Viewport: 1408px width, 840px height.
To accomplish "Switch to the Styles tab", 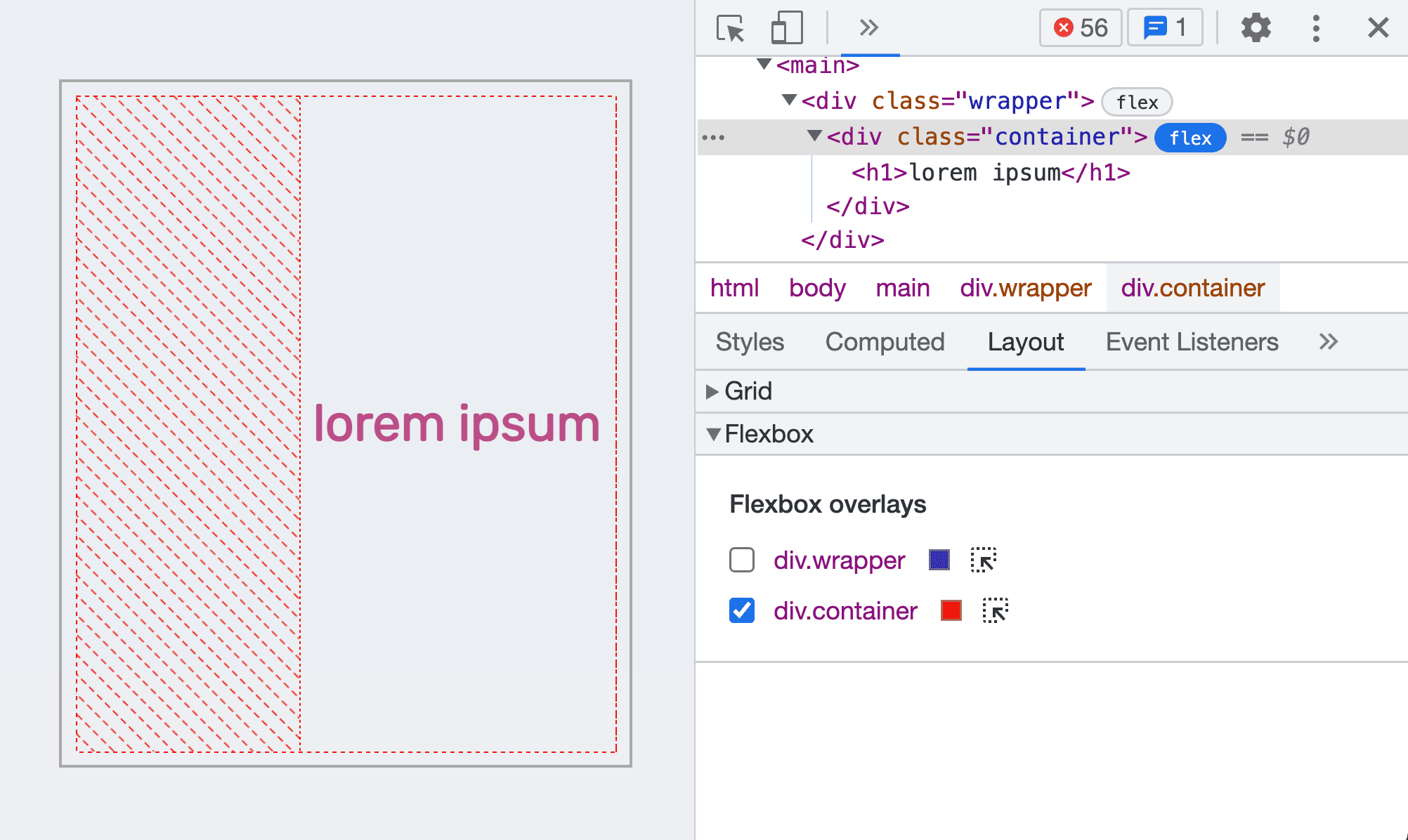I will click(749, 340).
